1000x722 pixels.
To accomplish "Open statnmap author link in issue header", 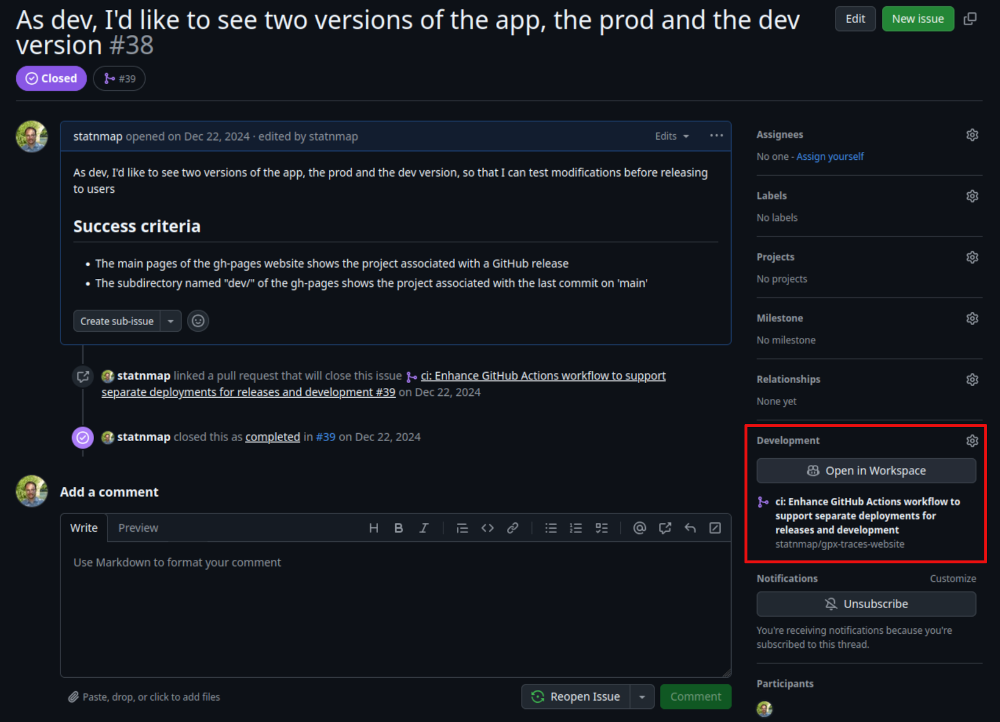I will [98, 136].
